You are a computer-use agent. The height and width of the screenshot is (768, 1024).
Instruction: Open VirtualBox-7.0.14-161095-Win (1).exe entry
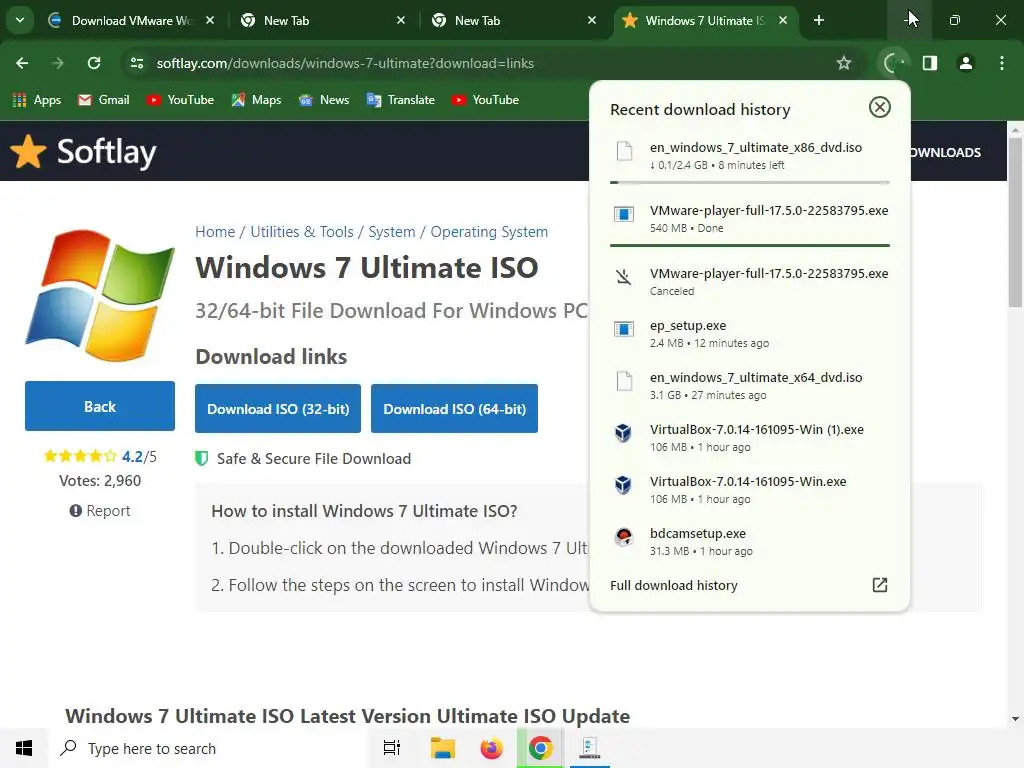pyautogui.click(x=750, y=438)
